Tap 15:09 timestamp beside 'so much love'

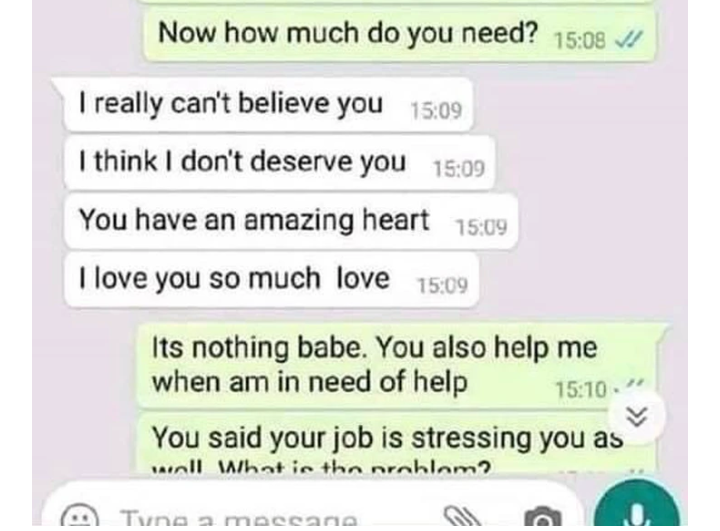[442, 286]
